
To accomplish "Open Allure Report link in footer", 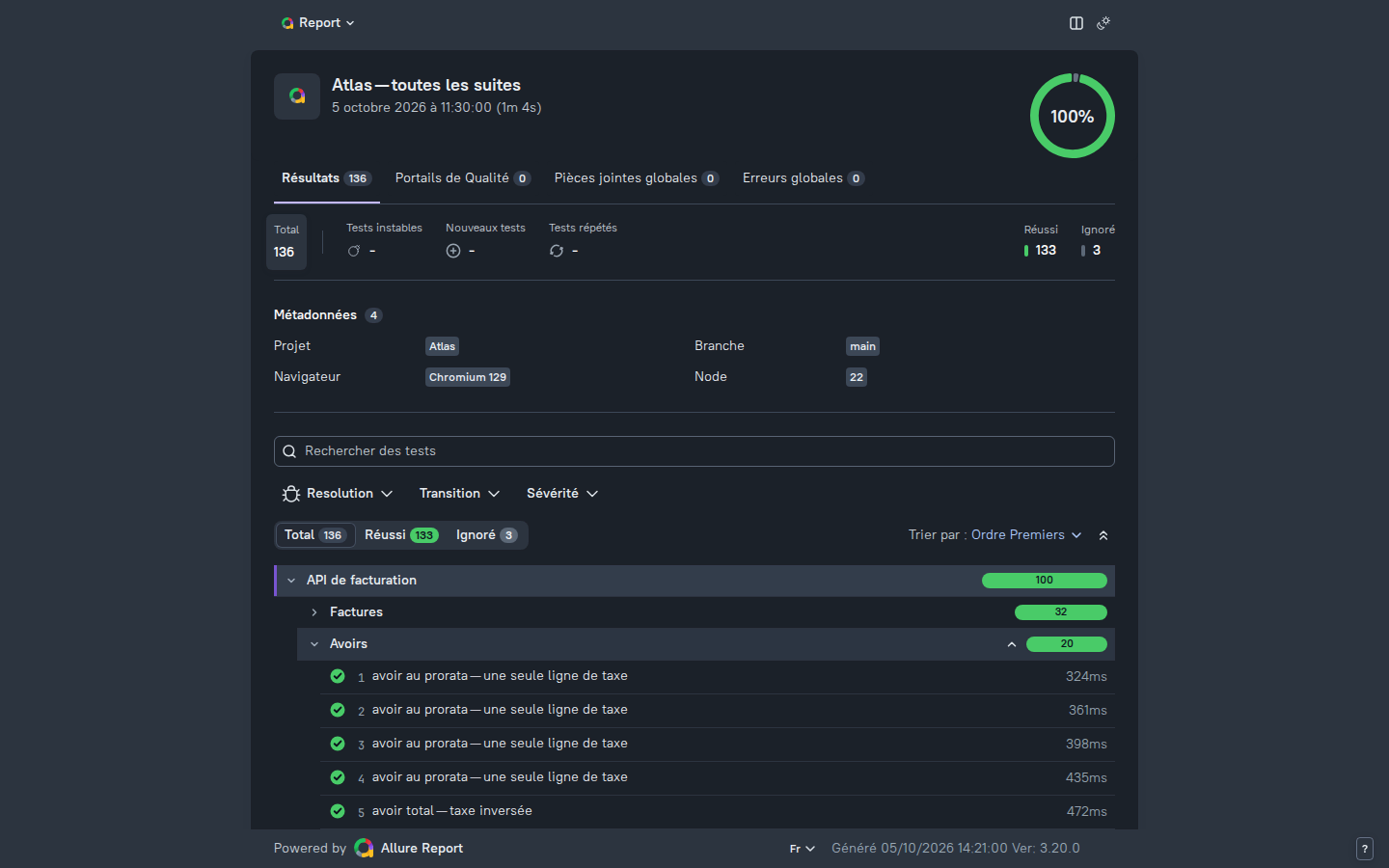I will (409, 849).
